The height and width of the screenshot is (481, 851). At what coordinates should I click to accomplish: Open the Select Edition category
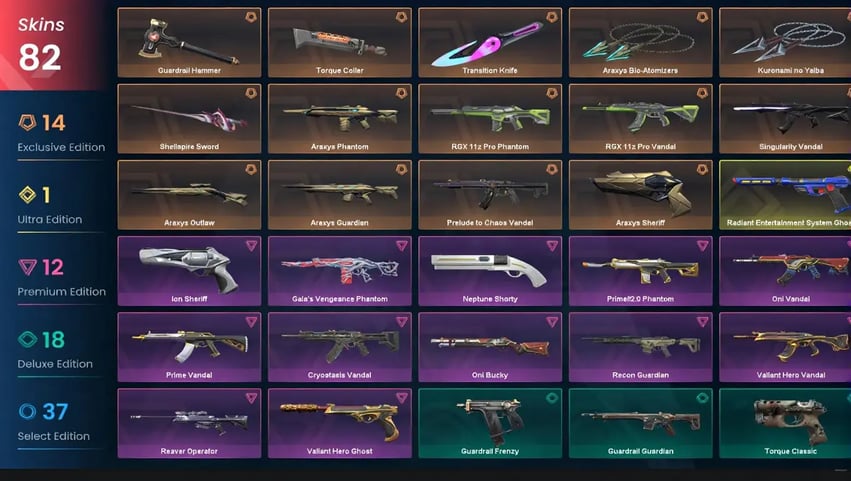[x=54, y=436]
